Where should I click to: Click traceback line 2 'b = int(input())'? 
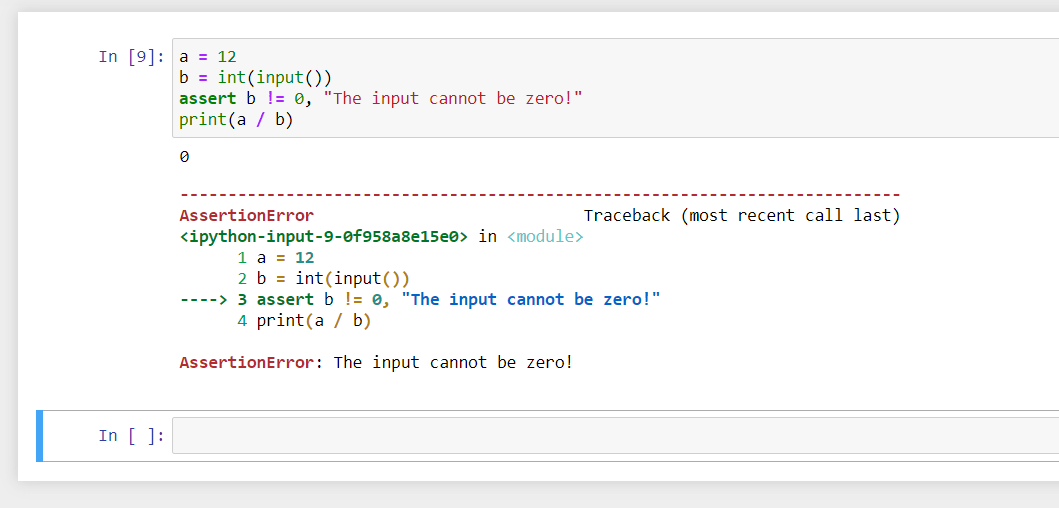point(324,279)
